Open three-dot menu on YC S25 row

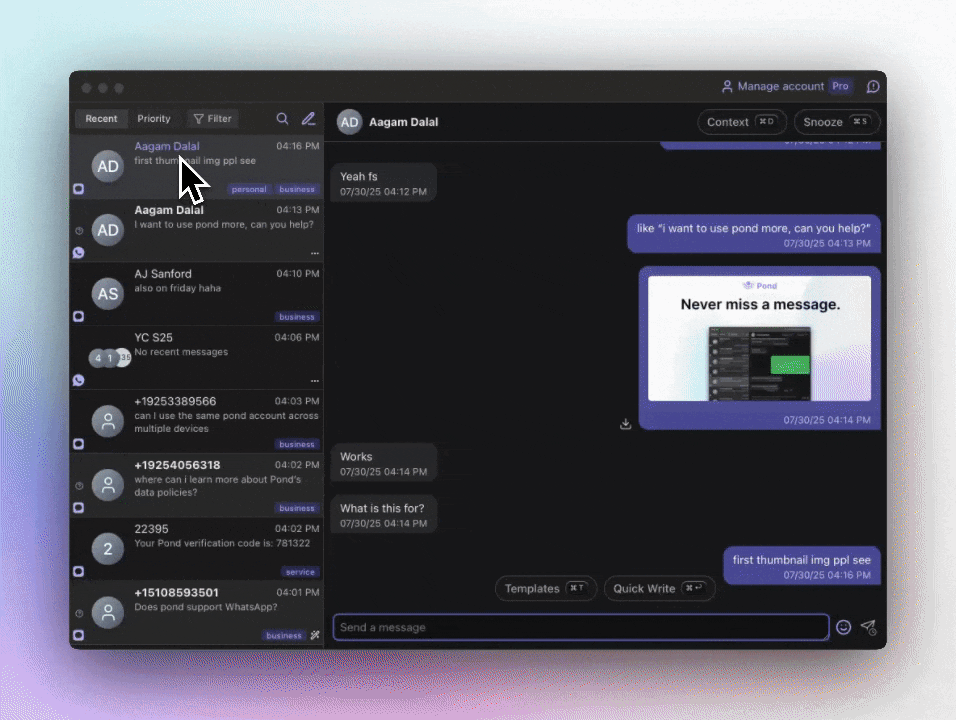pos(315,380)
